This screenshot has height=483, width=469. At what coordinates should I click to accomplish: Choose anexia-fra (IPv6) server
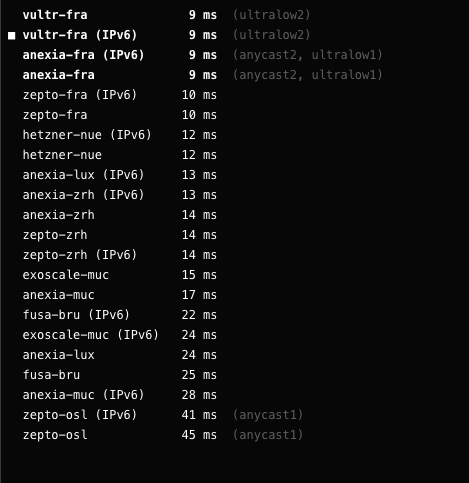(x=202, y=55)
